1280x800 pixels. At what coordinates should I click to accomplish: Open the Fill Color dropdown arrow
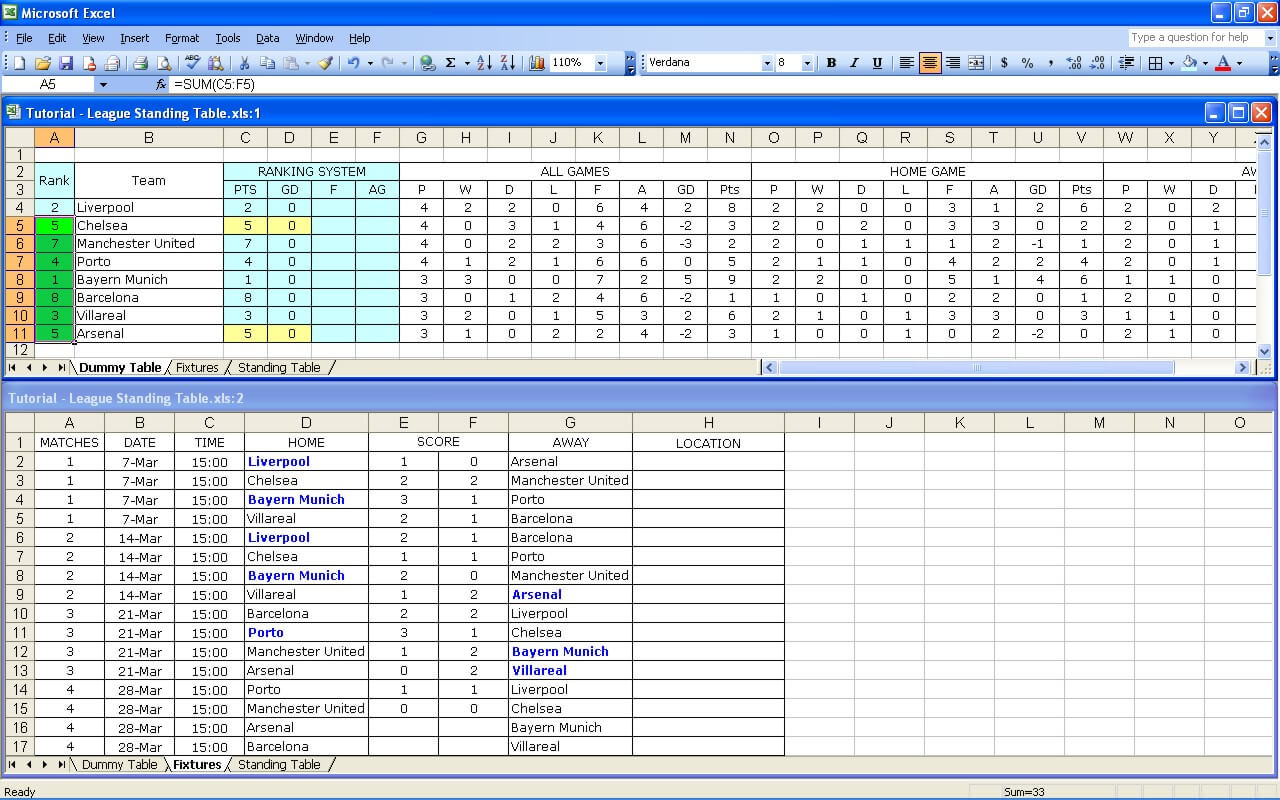[x=1204, y=63]
